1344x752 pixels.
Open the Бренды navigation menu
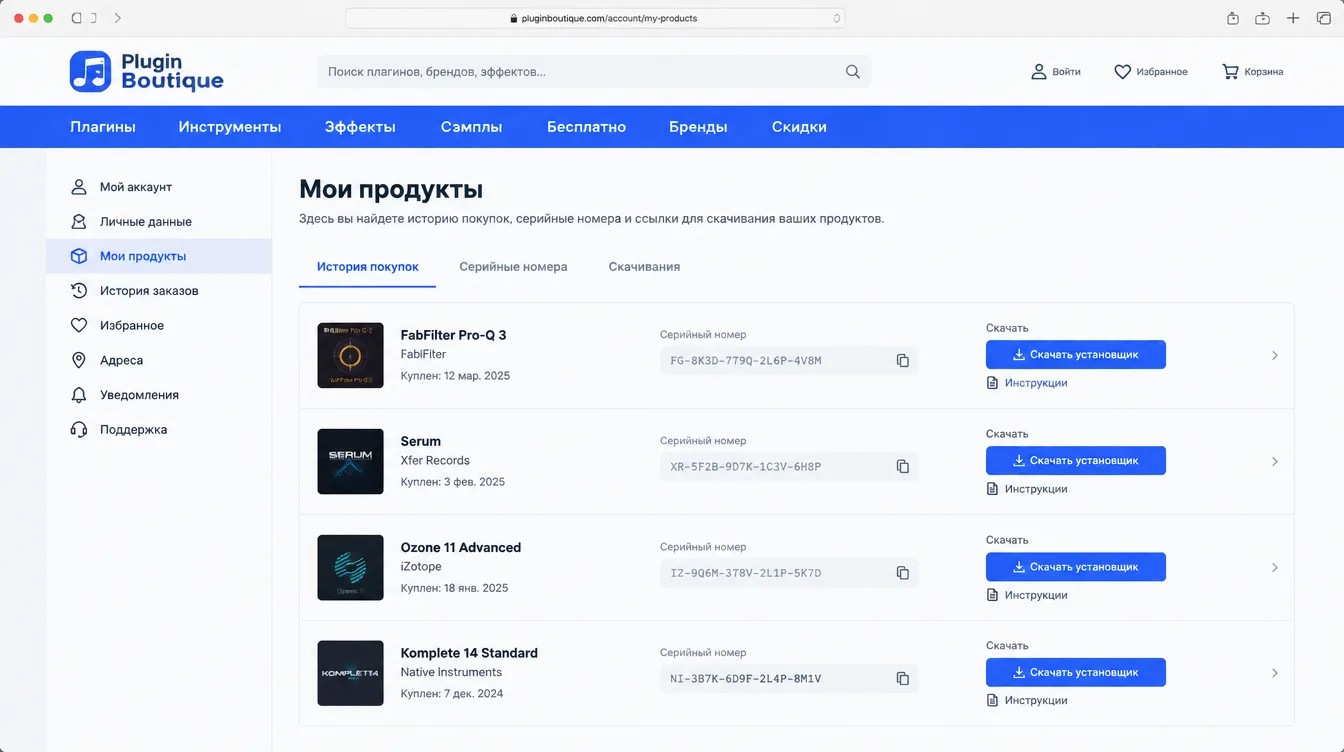click(x=698, y=127)
